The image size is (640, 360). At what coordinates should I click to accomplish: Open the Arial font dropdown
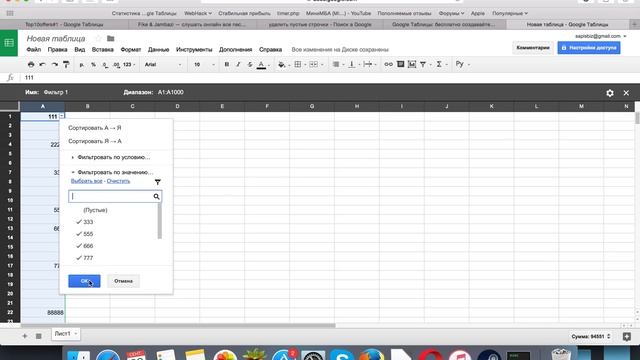(x=163, y=64)
